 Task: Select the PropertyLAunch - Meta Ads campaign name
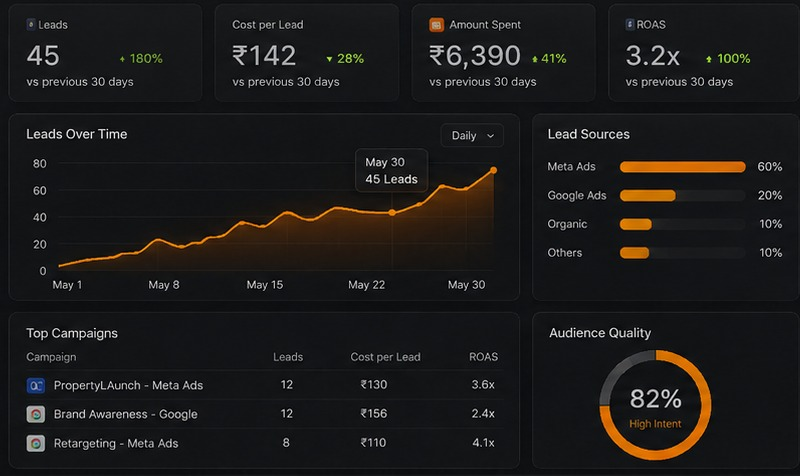pyautogui.click(x=128, y=385)
